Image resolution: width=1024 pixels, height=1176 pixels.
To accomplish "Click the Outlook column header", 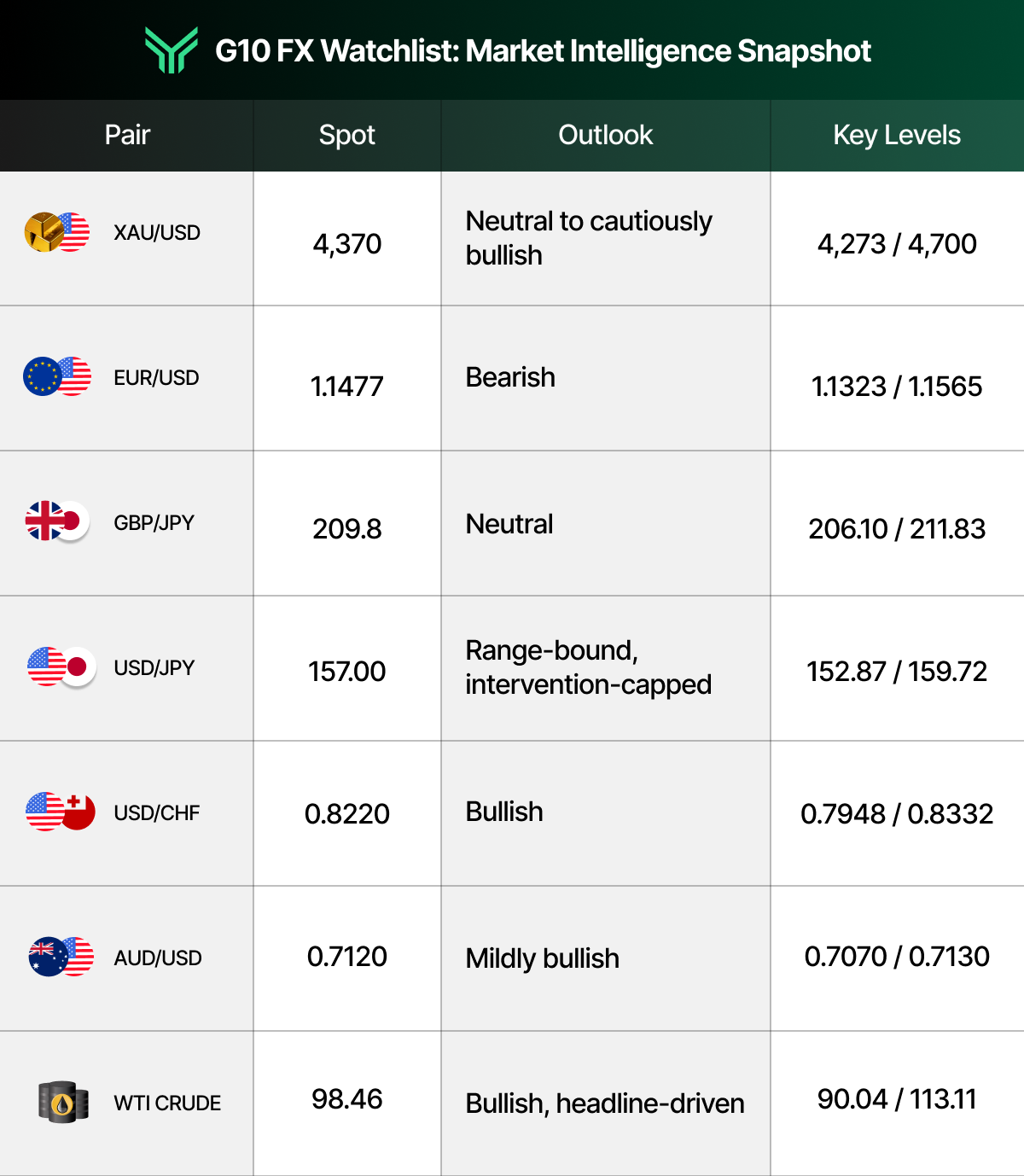I will [606, 135].
